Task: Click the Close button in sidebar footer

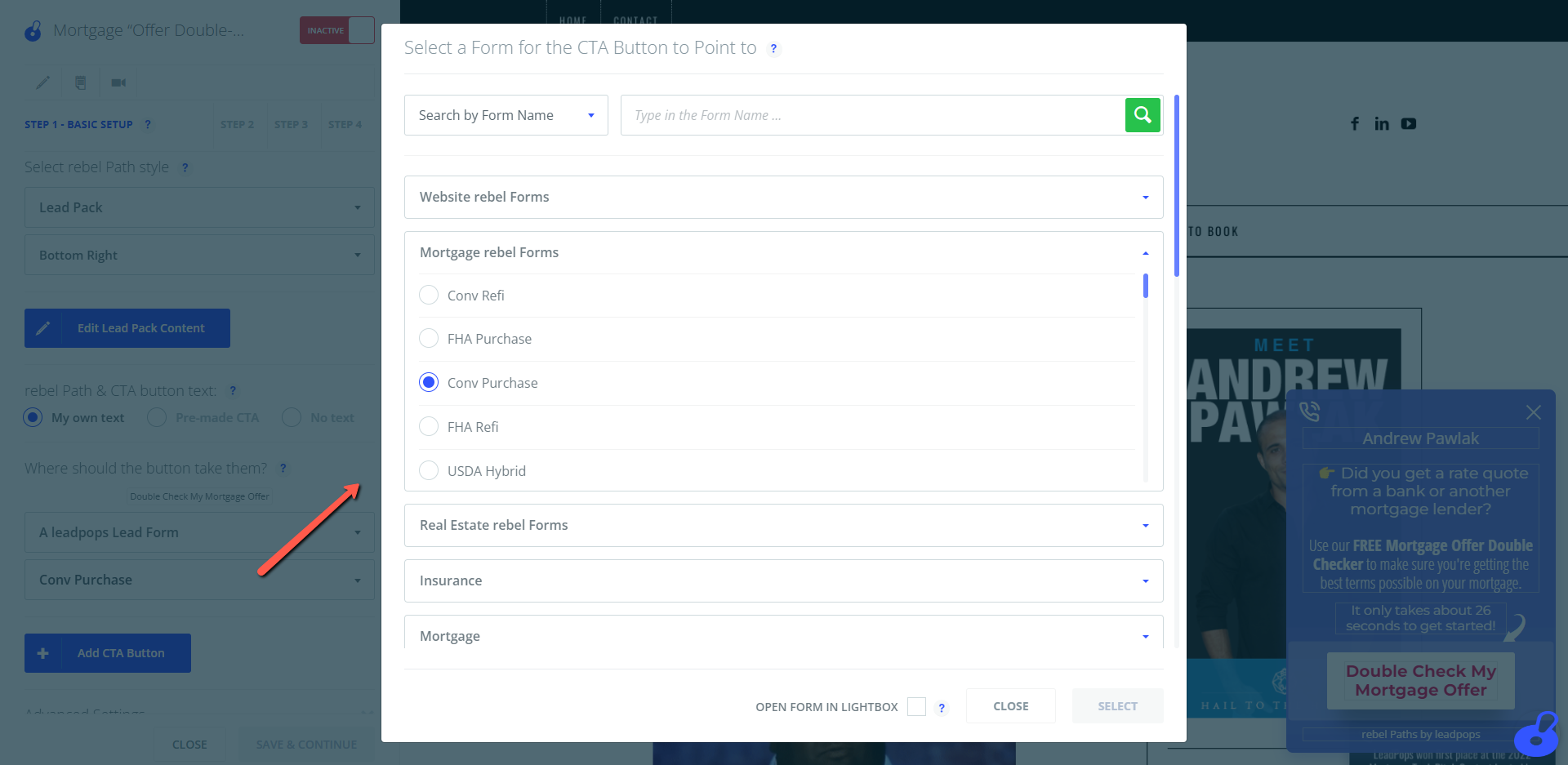Action: click(x=189, y=745)
